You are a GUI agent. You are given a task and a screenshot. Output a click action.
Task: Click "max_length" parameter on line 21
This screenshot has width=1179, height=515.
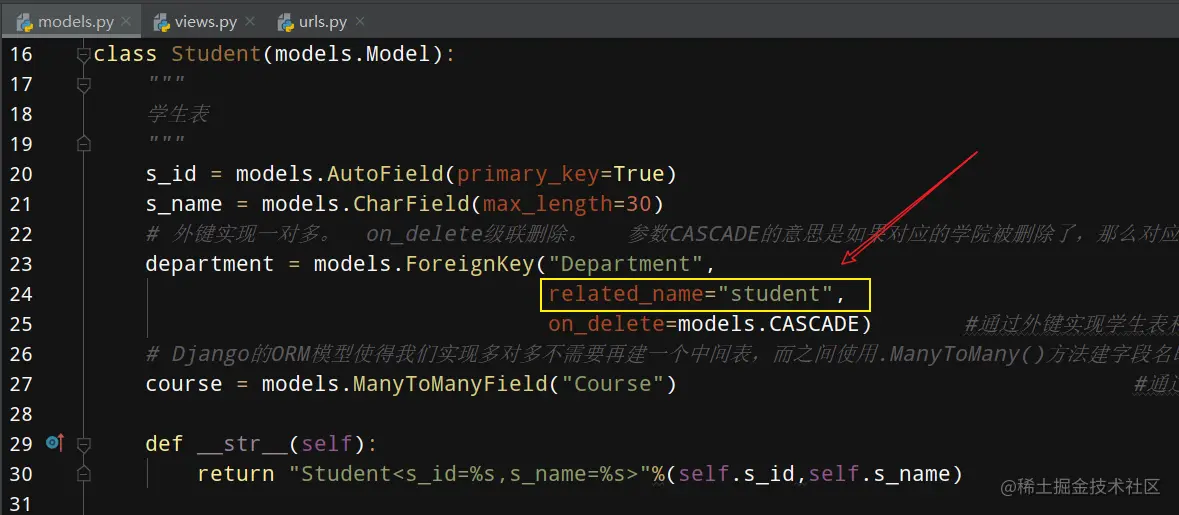547,204
